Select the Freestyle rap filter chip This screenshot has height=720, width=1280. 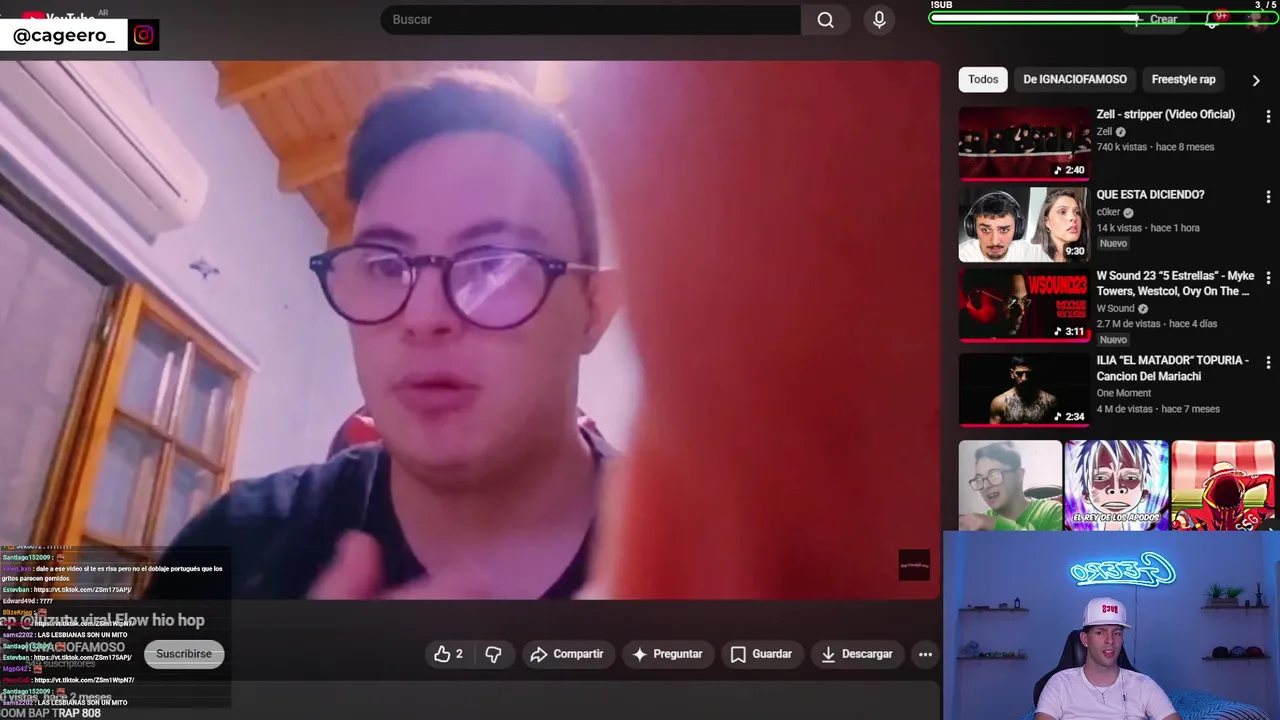1183,79
